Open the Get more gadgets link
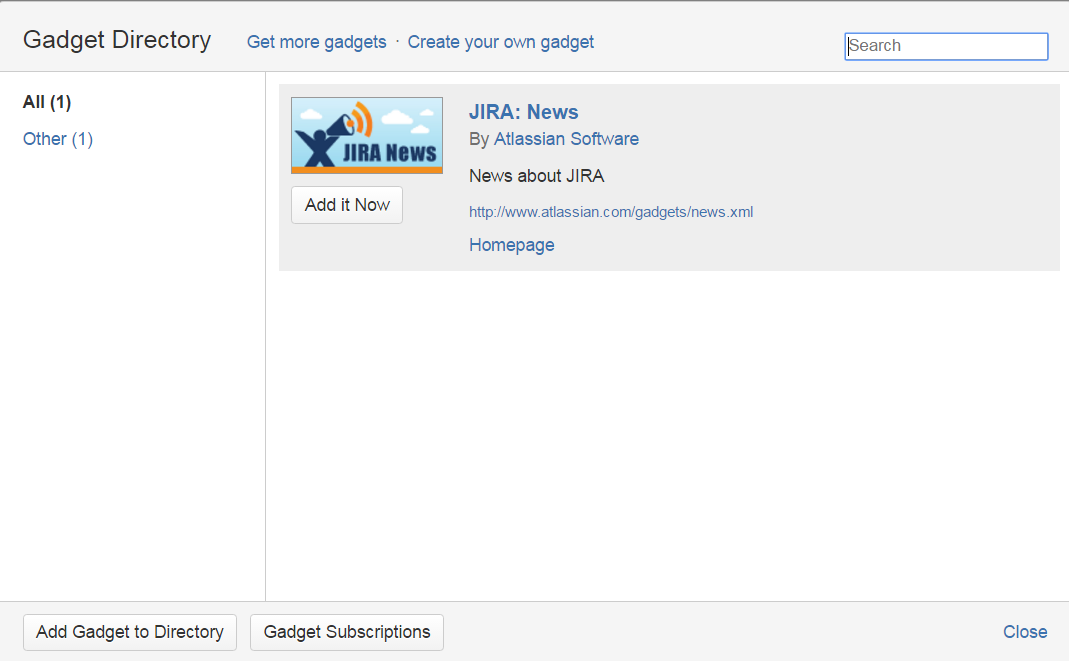1069x661 pixels. [316, 42]
